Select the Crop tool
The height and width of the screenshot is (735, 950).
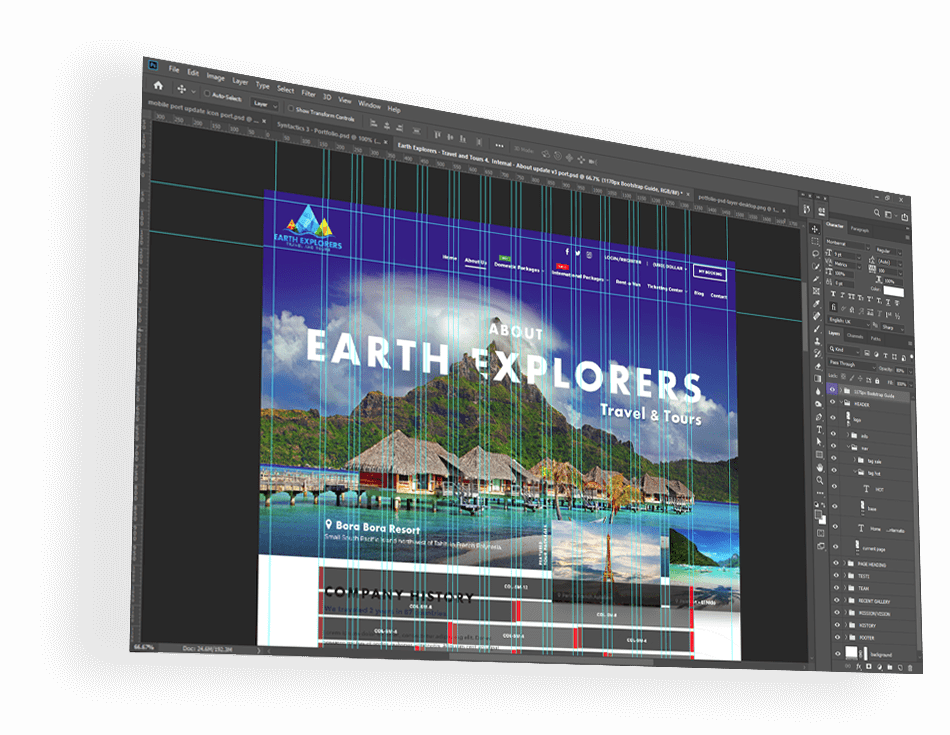[816, 279]
